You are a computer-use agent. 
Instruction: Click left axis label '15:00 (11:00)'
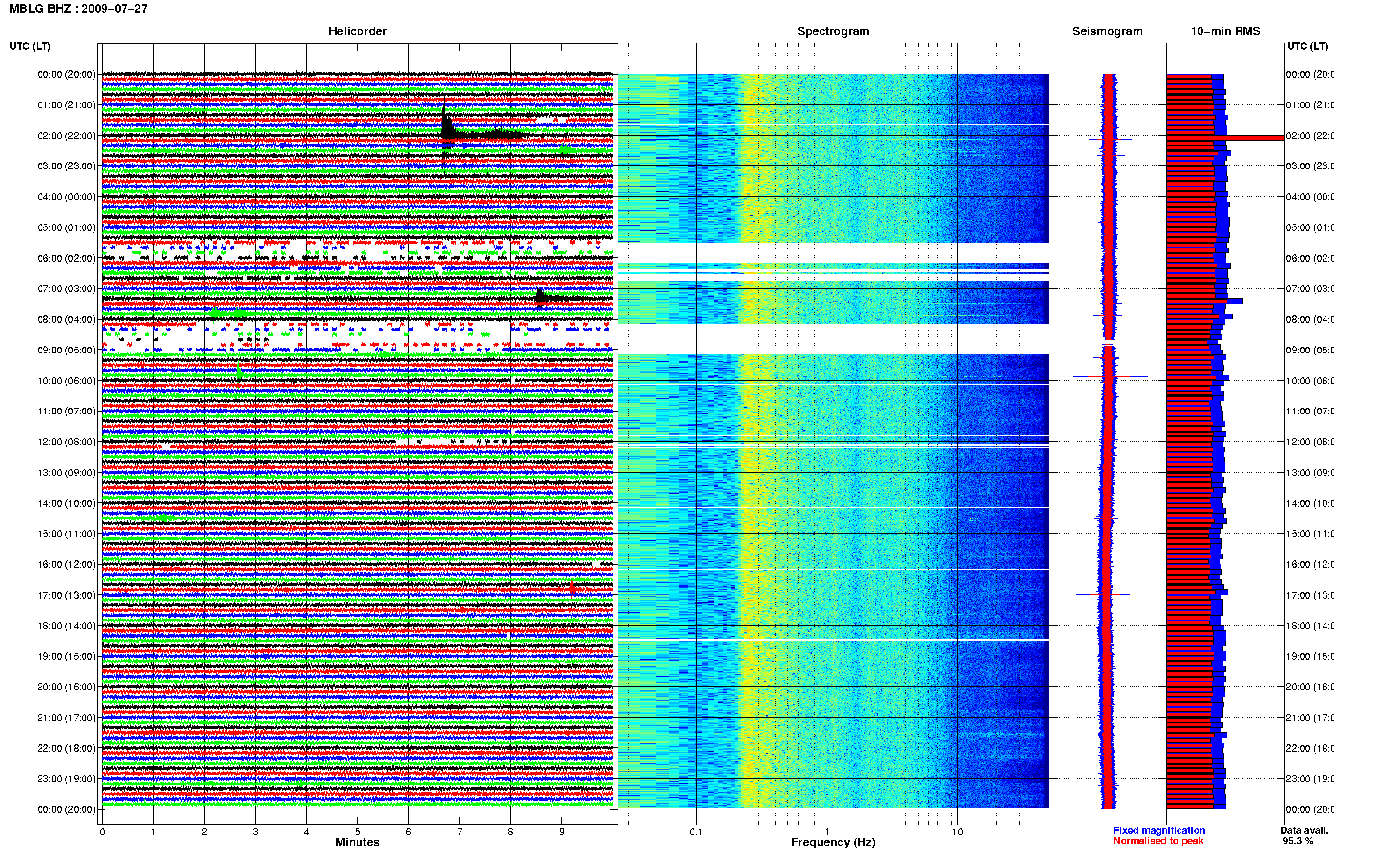coord(66,534)
